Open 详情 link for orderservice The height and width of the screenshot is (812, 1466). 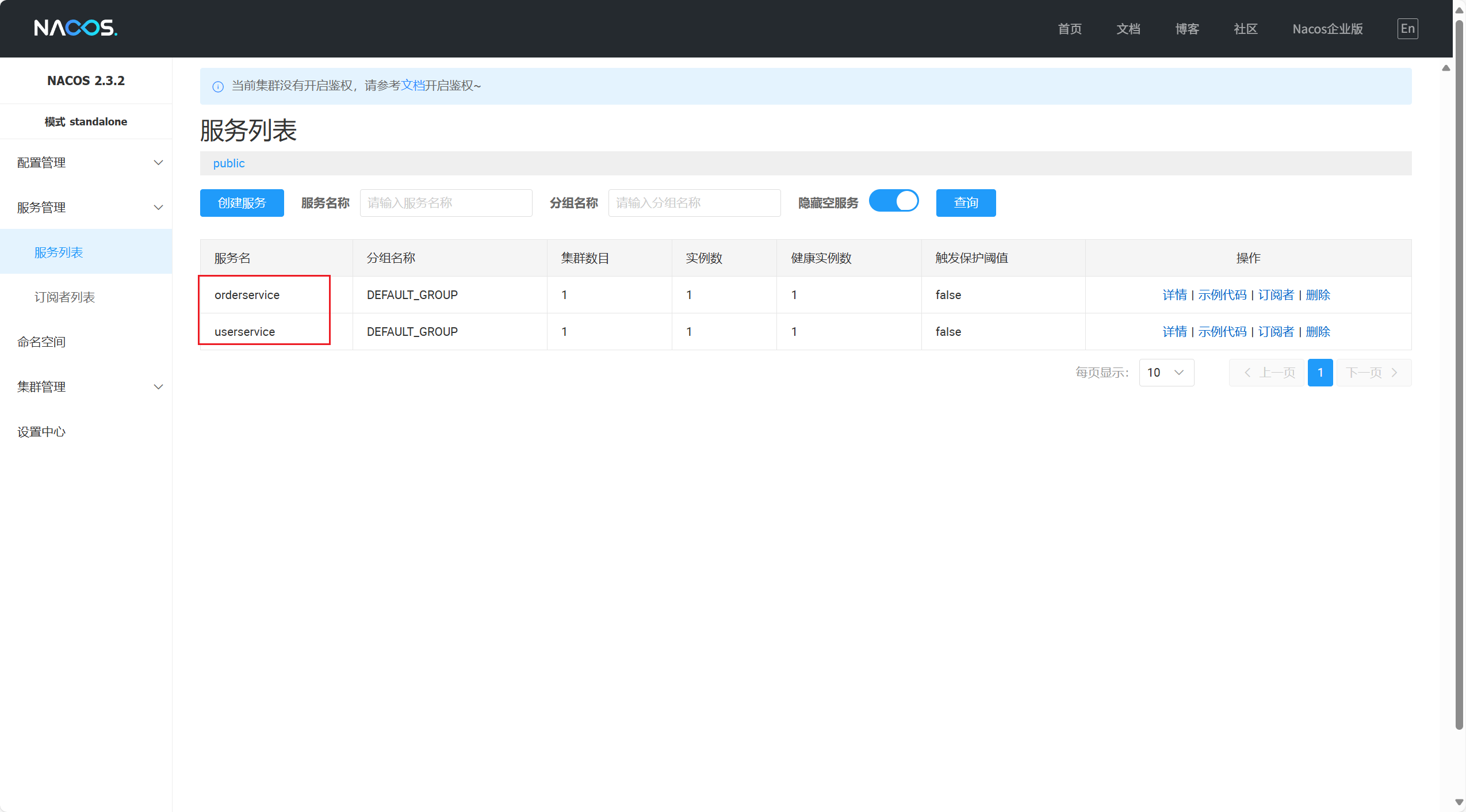point(1174,295)
